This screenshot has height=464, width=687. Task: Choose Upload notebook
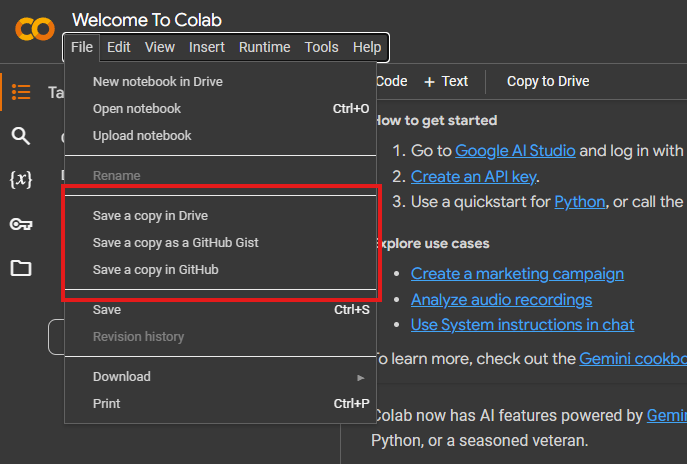point(220,136)
